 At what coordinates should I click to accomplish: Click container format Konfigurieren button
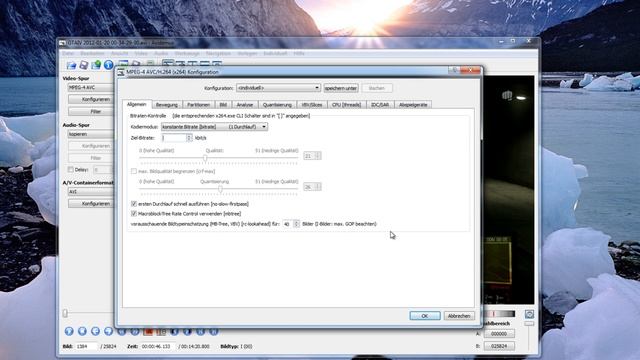pyautogui.click(x=91, y=203)
